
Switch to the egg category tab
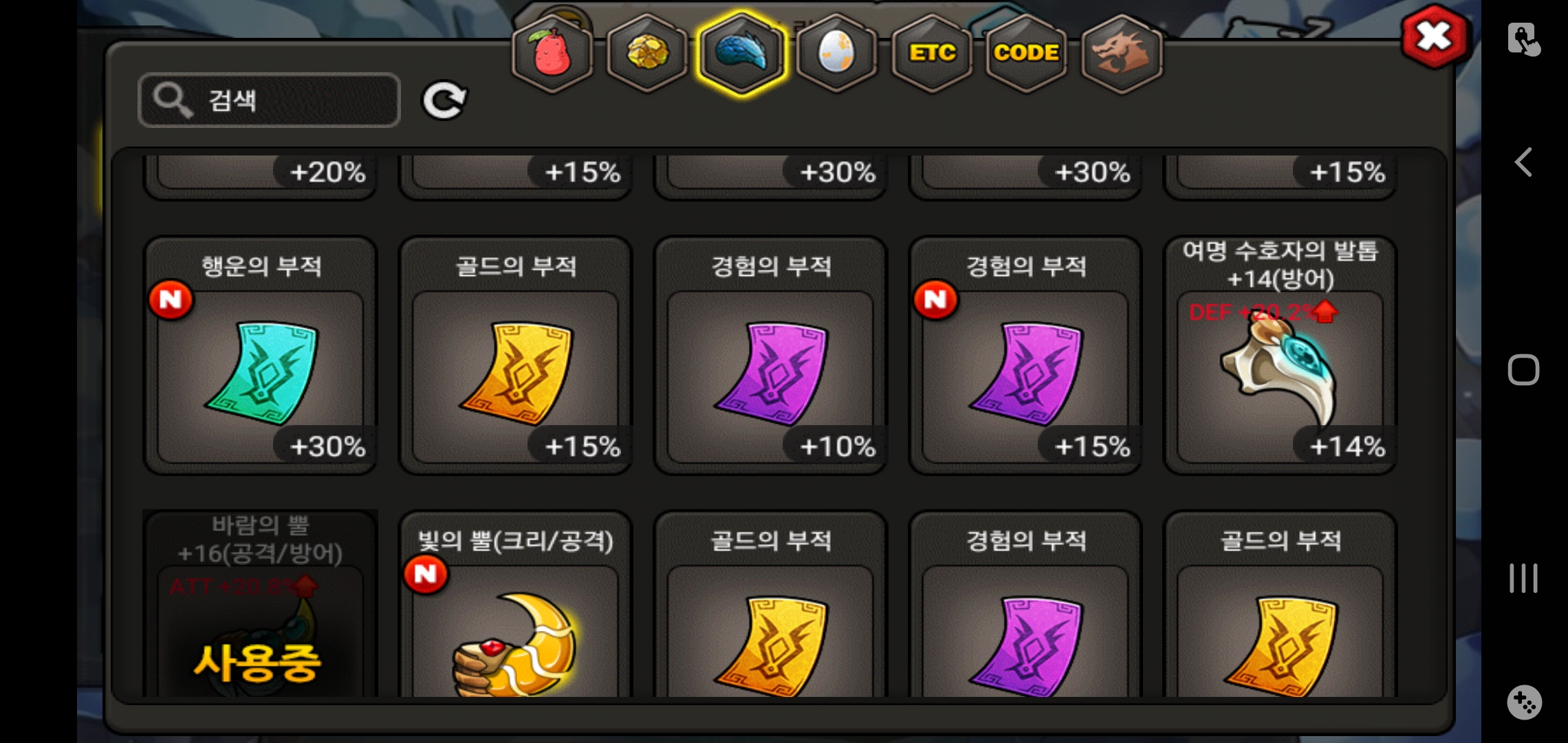coord(836,53)
